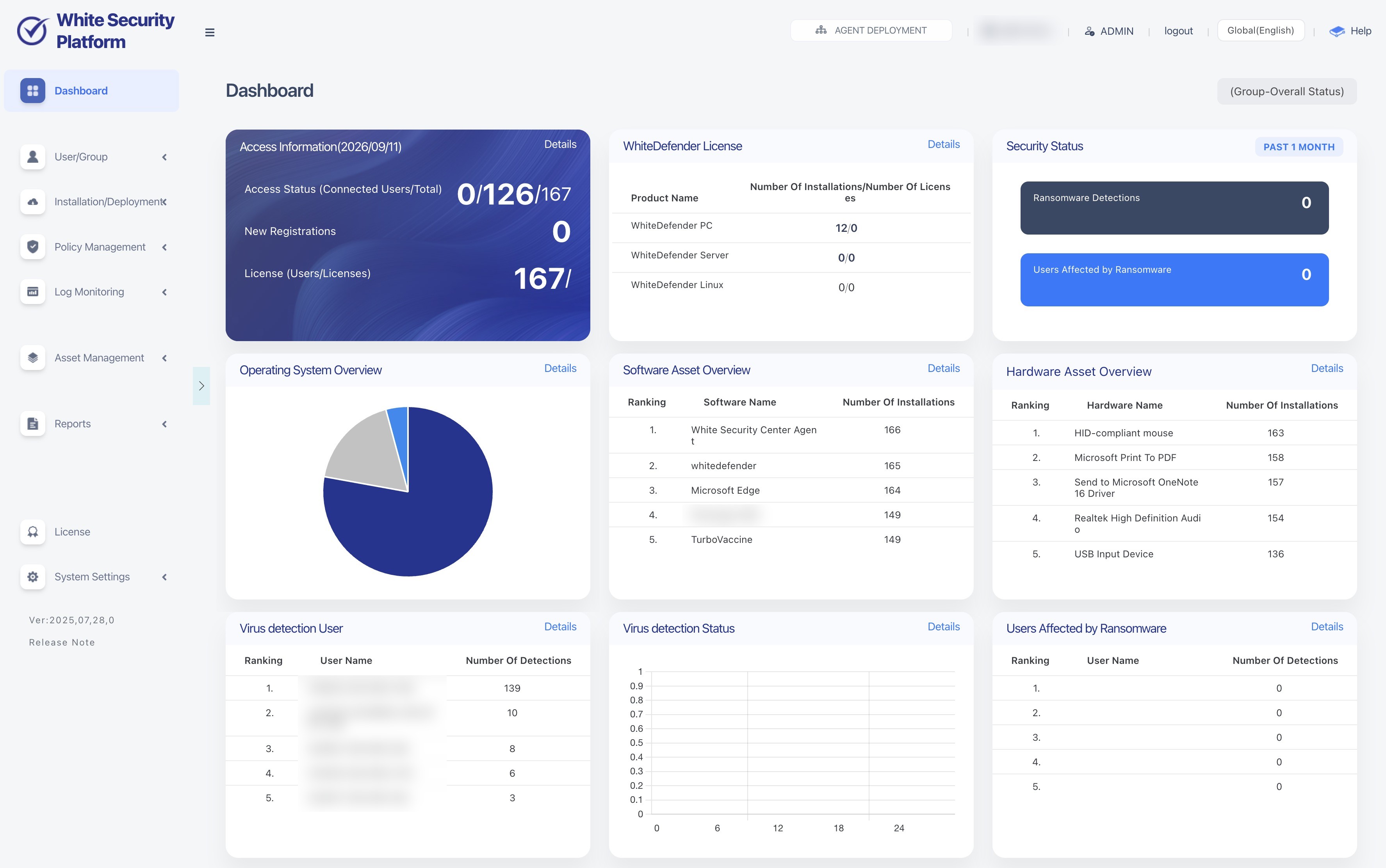This screenshot has width=1386, height=868.
Task: Expand the System Settings chevron
Action: [x=165, y=576]
